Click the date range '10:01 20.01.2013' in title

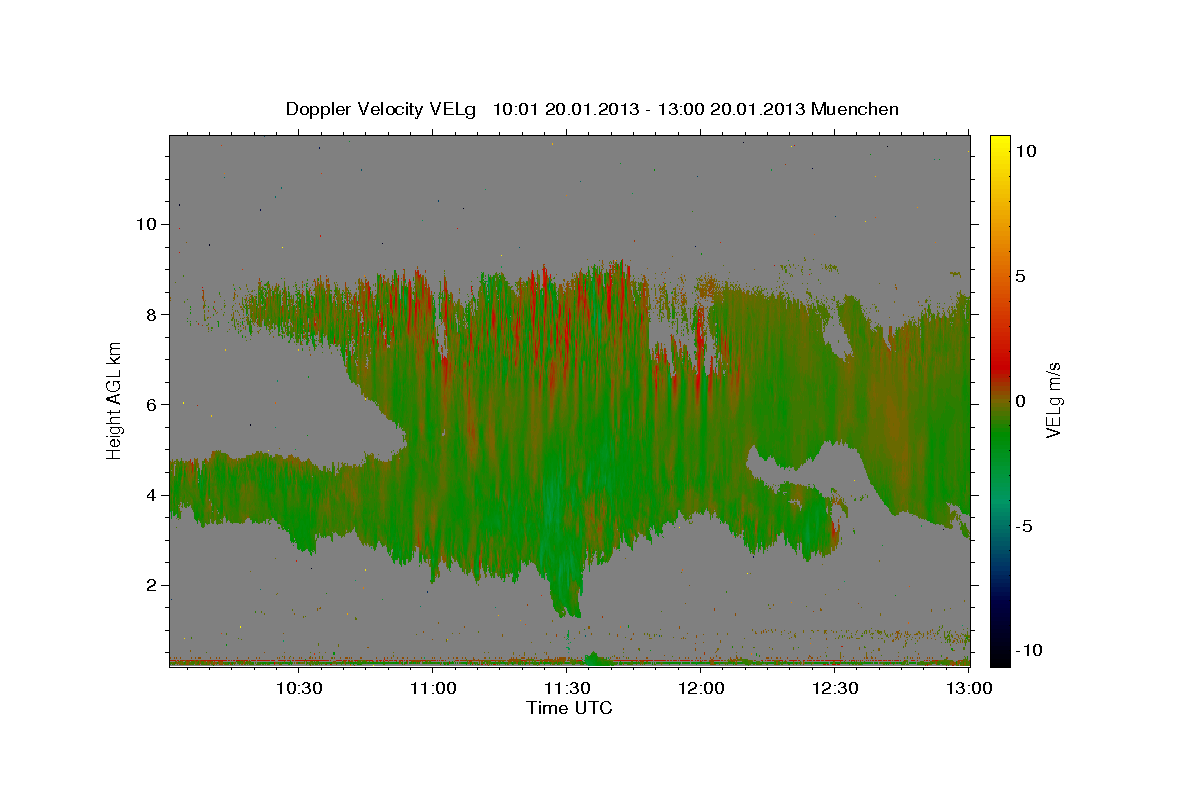(x=564, y=109)
